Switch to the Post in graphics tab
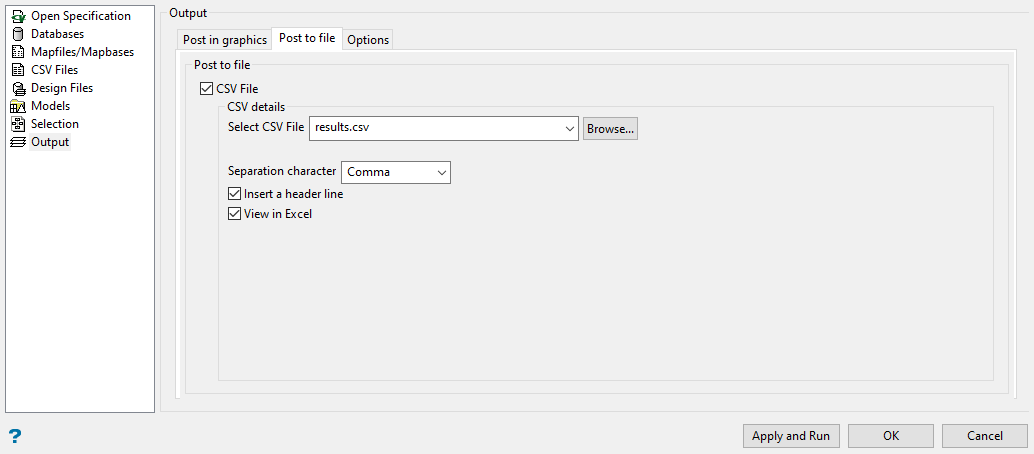The height and width of the screenshot is (454, 1034). point(225,40)
